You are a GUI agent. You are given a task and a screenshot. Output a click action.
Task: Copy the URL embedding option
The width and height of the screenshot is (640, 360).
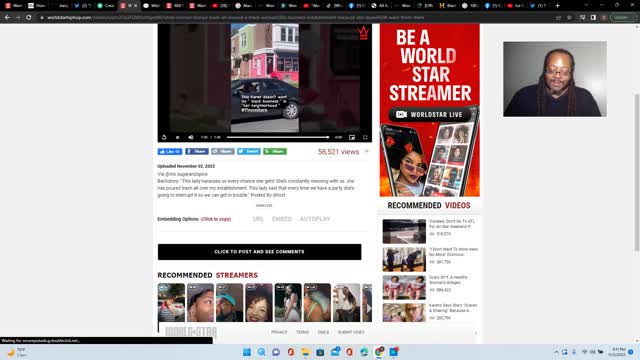coord(258,219)
